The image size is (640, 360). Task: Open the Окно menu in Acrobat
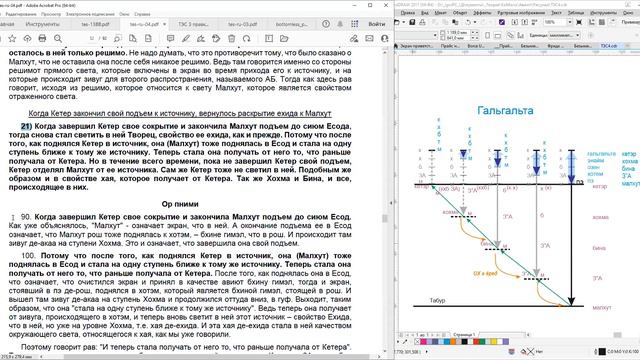[x=124, y=14]
